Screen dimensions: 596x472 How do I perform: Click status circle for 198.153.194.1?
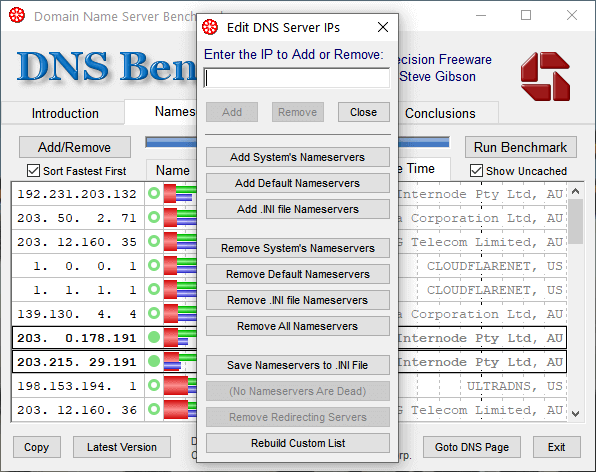click(154, 385)
